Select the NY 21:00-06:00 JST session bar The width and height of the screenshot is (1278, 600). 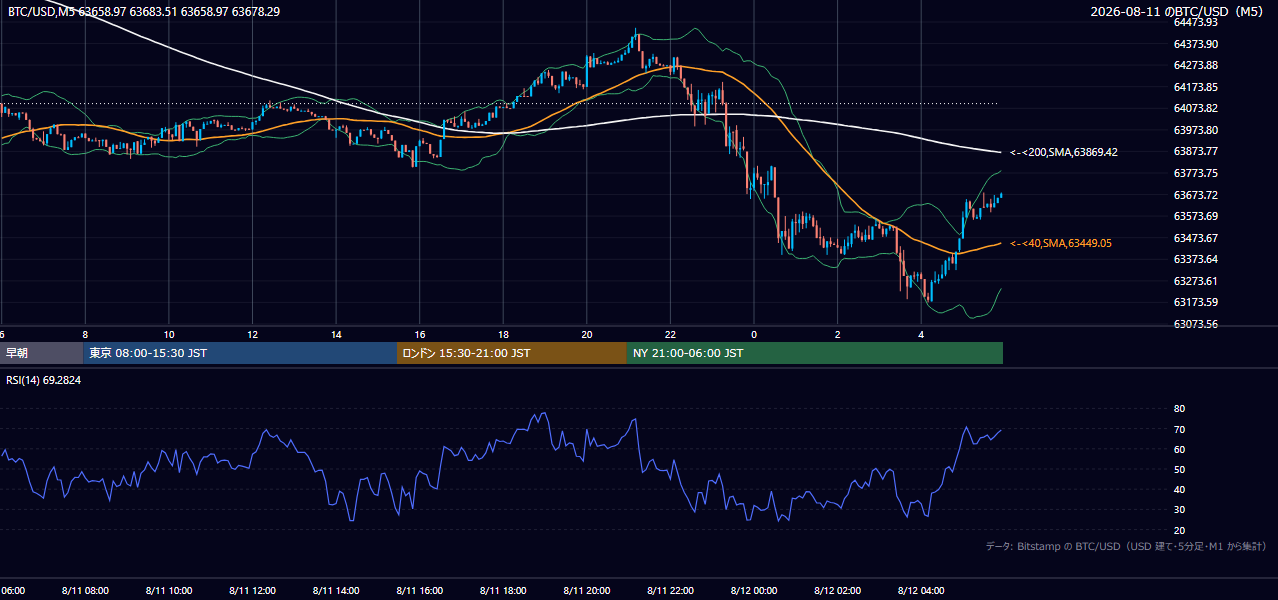(815, 353)
